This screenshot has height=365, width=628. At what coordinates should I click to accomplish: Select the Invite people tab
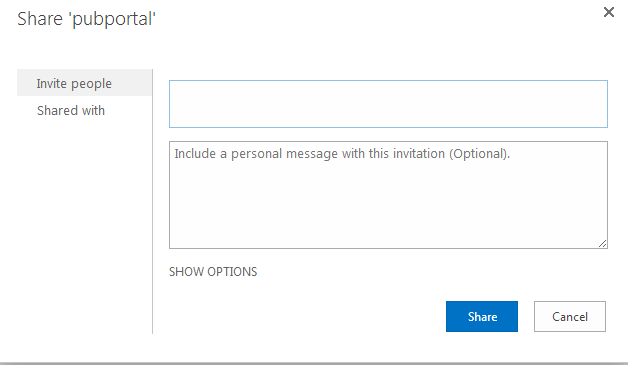click(84, 83)
